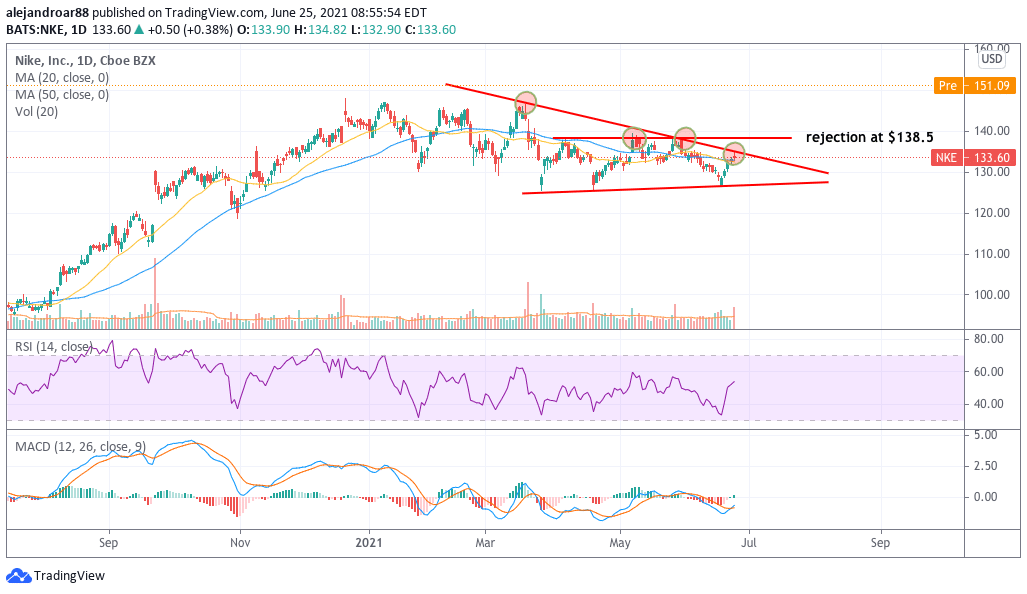Select the MACD (12, 26, close, 9) label

[x=81, y=447]
